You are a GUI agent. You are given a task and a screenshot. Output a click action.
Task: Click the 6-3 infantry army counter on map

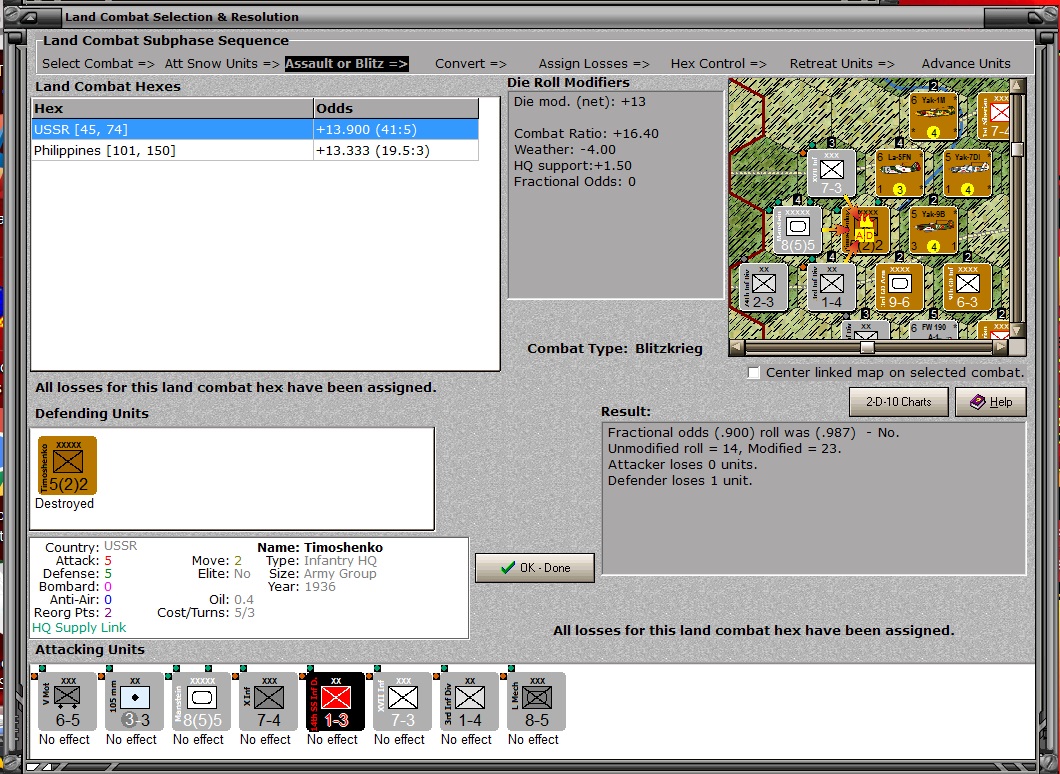[967, 287]
